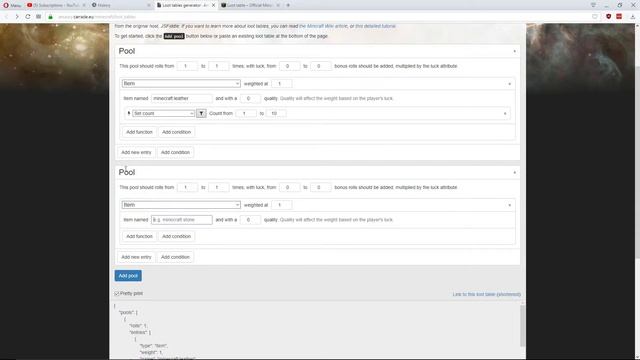Click the blue Add pool button

[x=128, y=276]
